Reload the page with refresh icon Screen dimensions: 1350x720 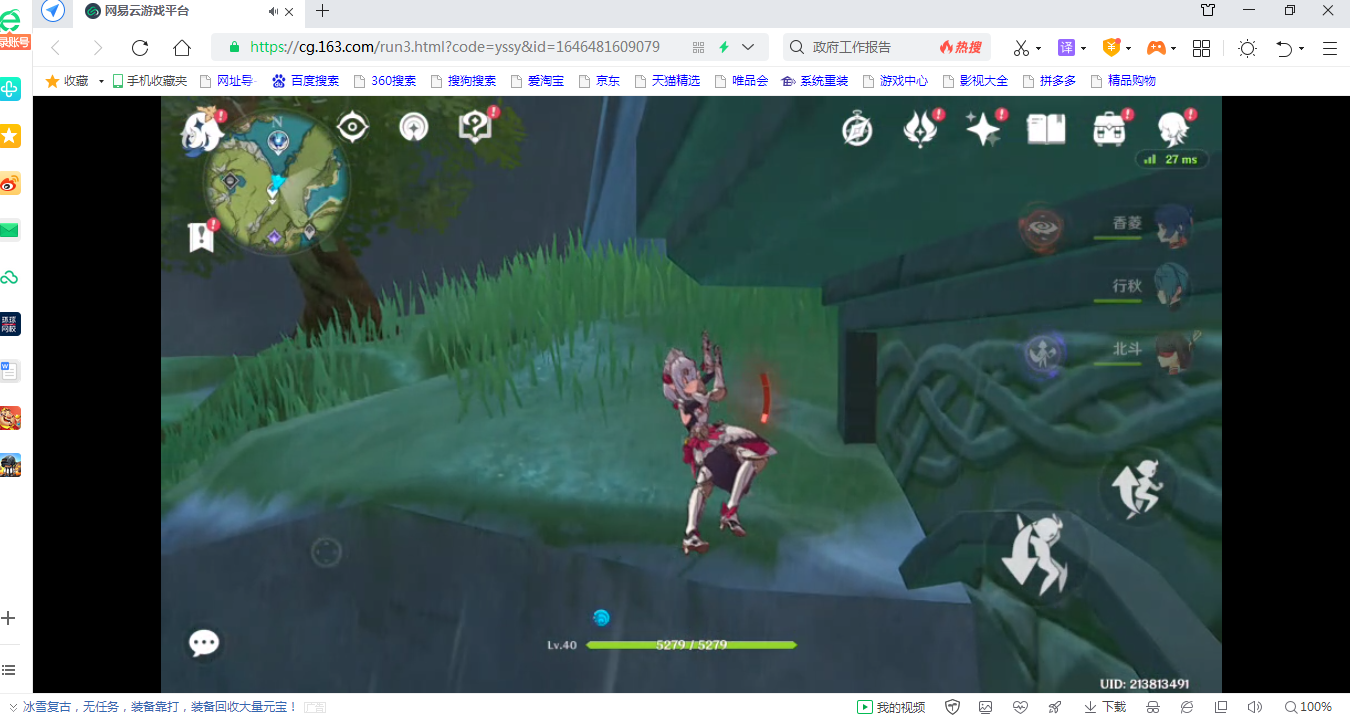tap(140, 48)
